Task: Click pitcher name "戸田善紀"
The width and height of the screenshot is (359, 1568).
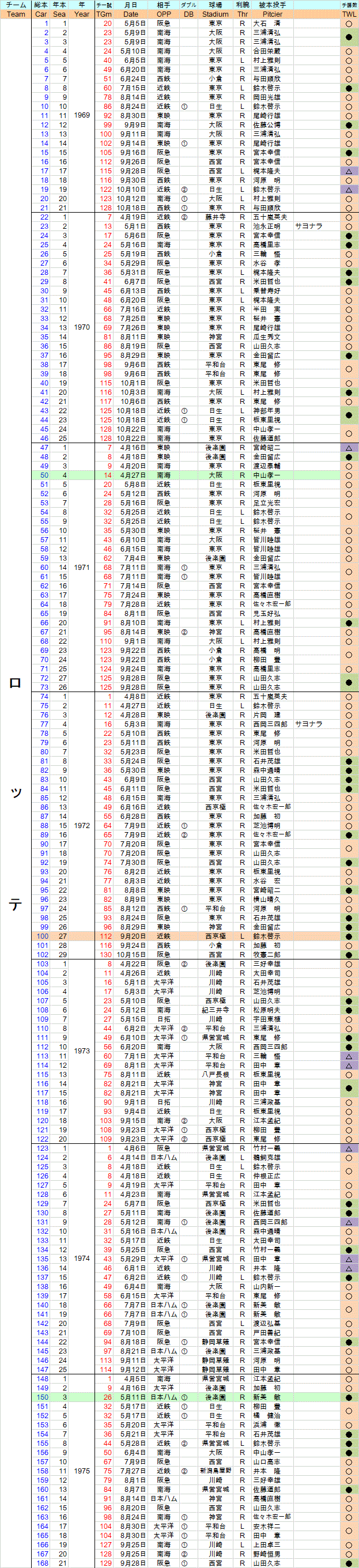Action: (x=266, y=1333)
